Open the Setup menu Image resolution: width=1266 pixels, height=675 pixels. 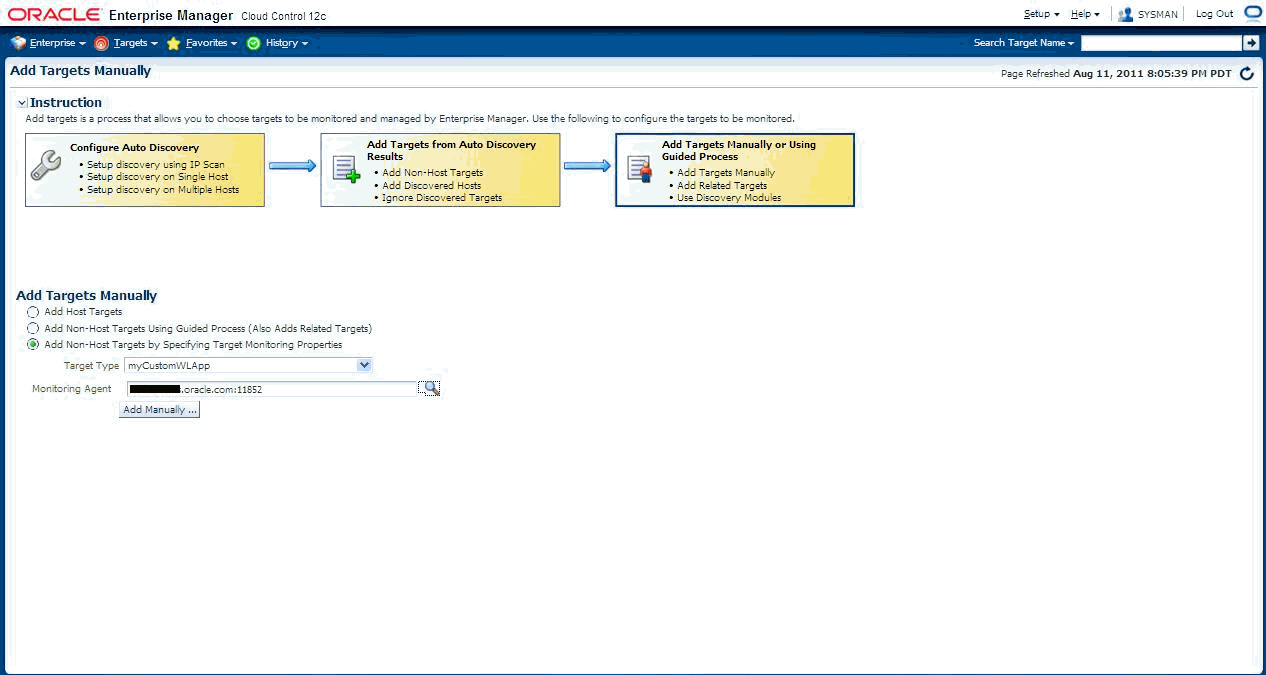(x=1041, y=14)
